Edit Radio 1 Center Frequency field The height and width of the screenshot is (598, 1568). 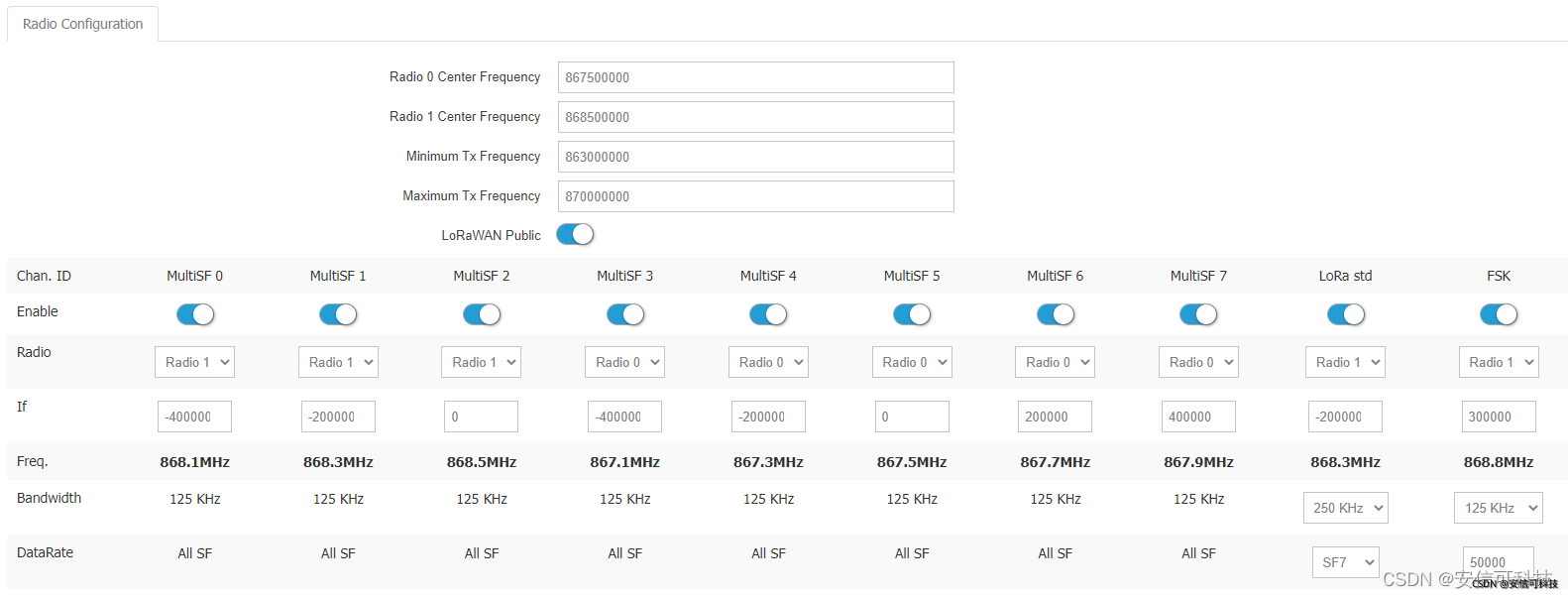coord(755,117)
